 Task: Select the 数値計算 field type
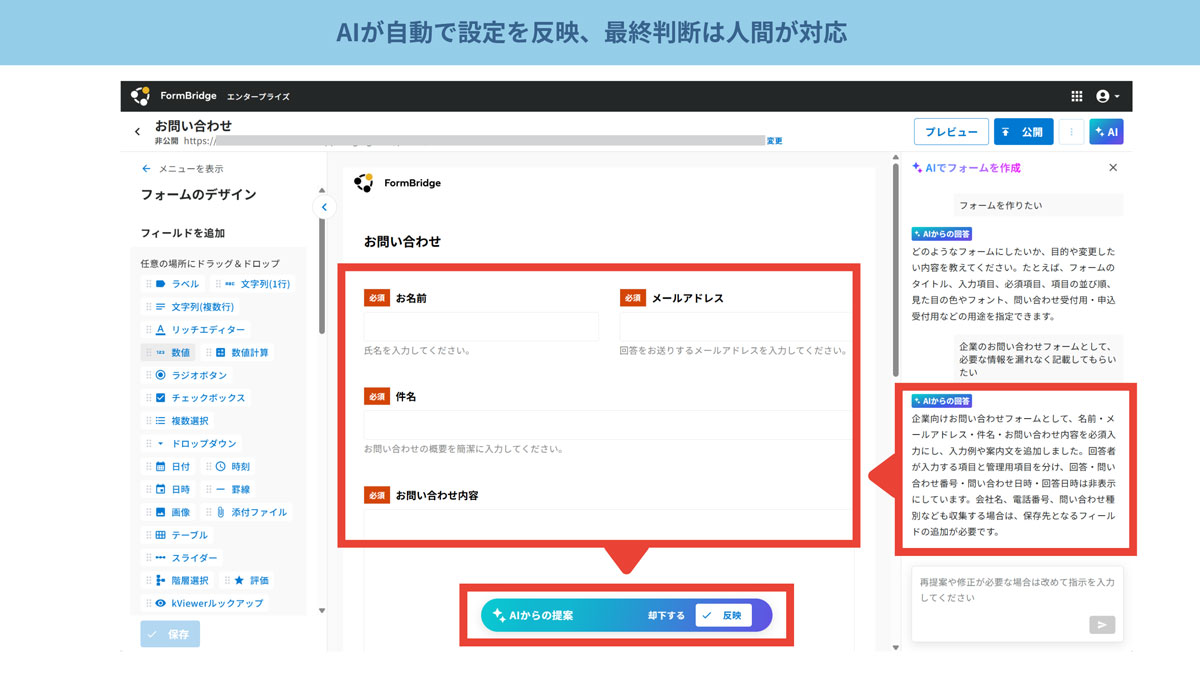(x=237, y=353)
